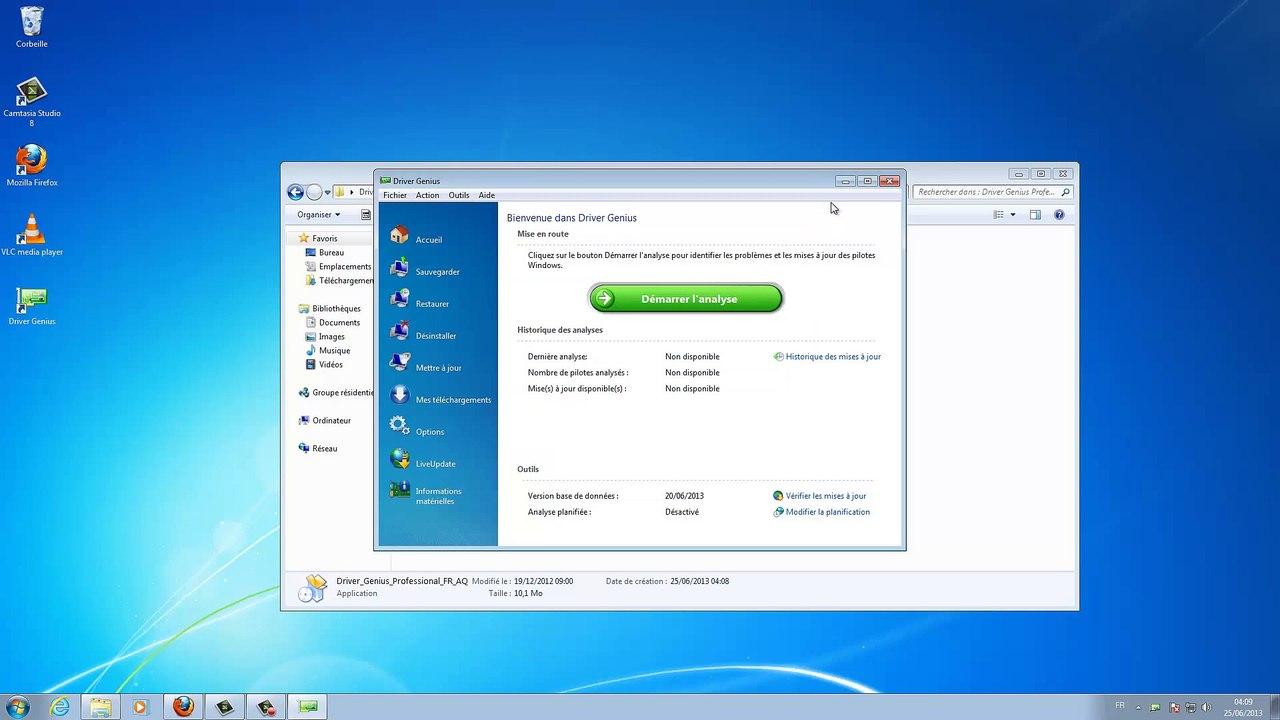Select the Restaurer sidebar item
The height and width of the screenshot is (720, 1280).
[420, 303]
